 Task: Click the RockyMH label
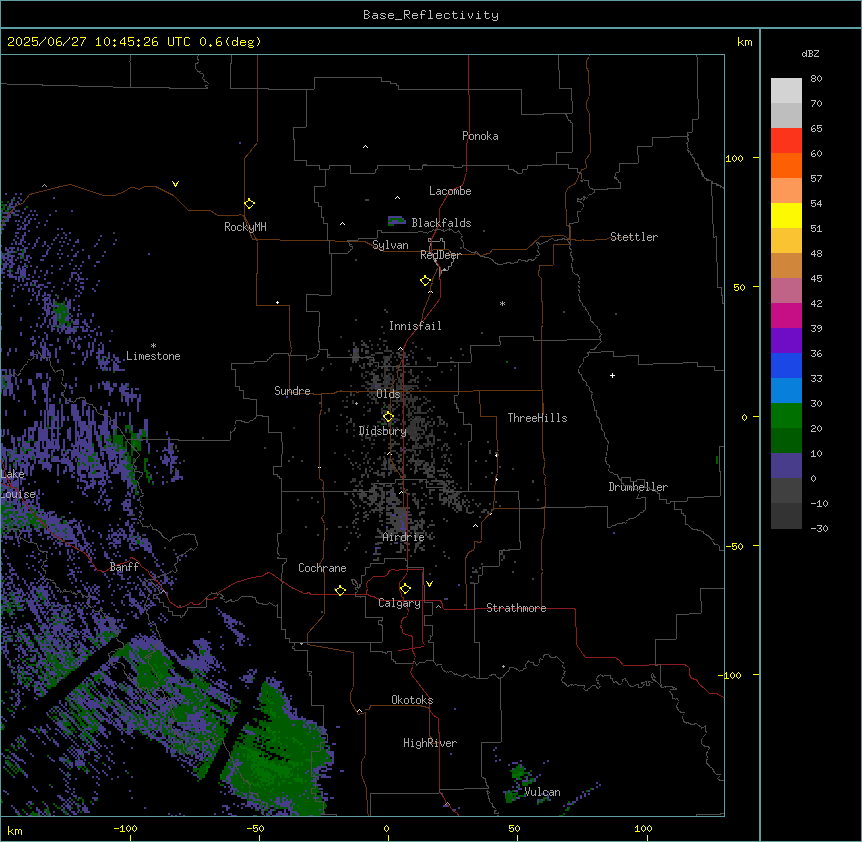point(245,227)
